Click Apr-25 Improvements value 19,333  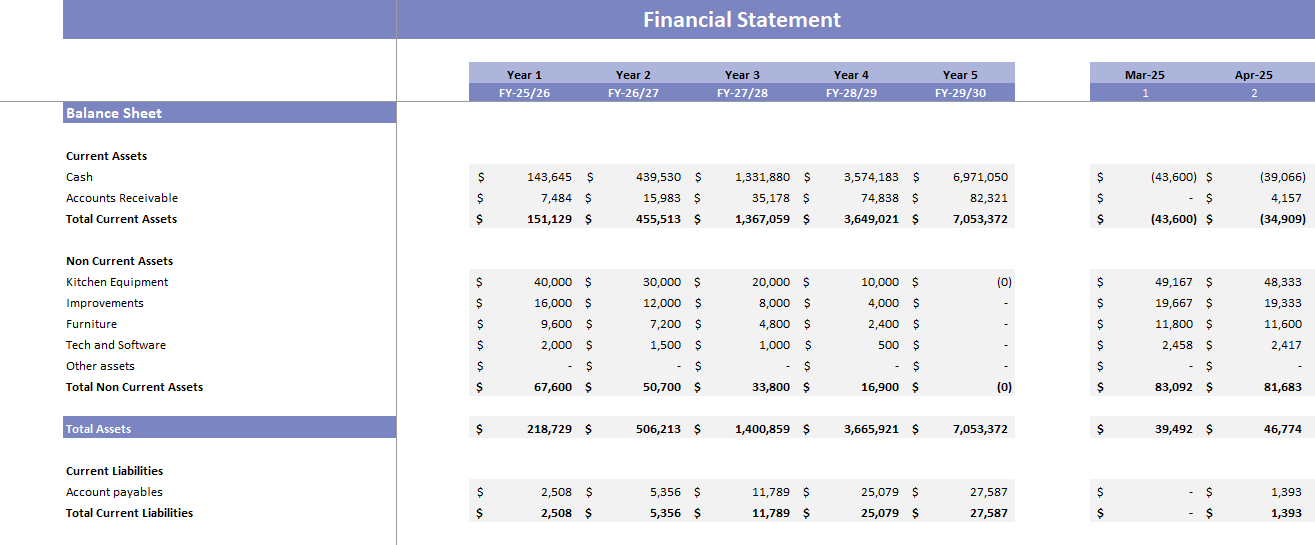click(1283, 303)
